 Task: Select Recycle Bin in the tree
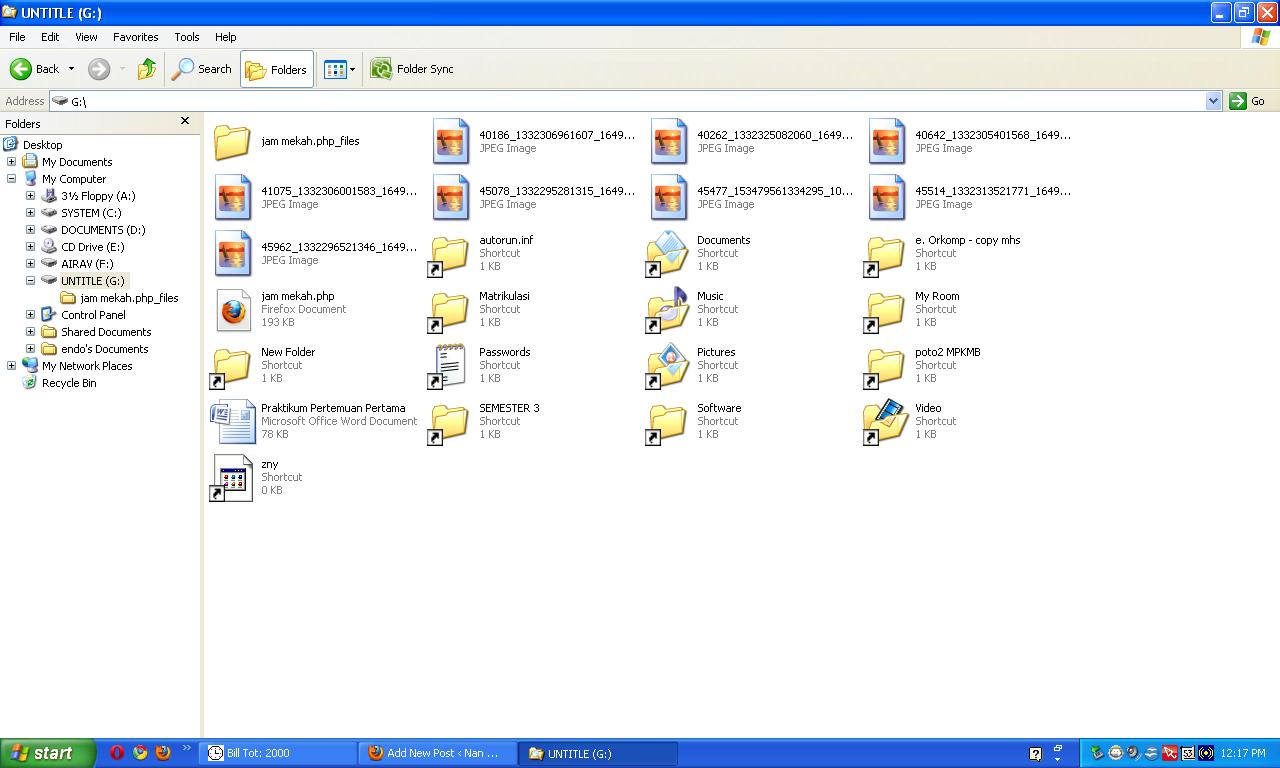tap(69, 383)
